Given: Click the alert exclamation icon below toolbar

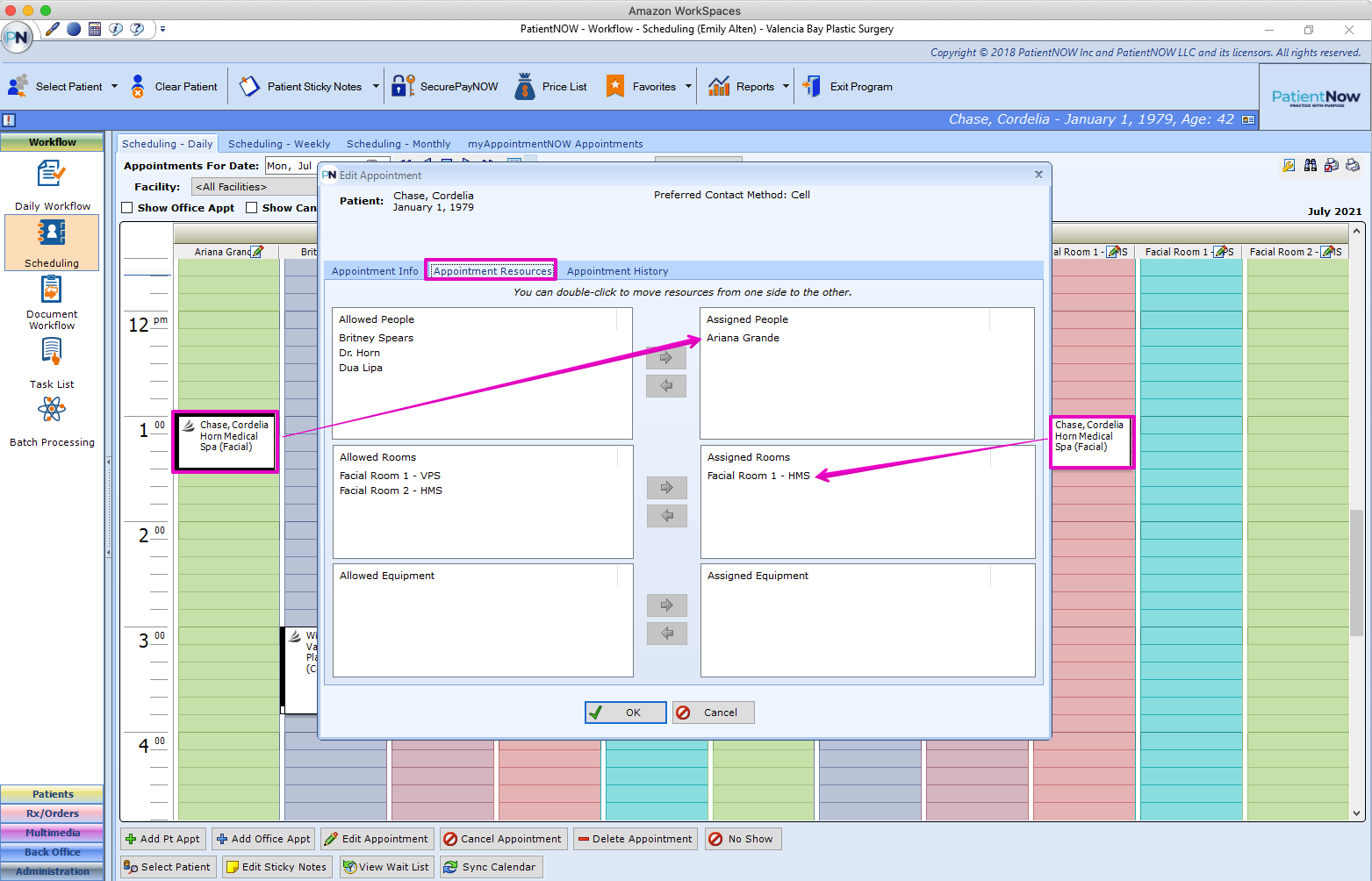Looking at the screenshot, I should 9,120.
